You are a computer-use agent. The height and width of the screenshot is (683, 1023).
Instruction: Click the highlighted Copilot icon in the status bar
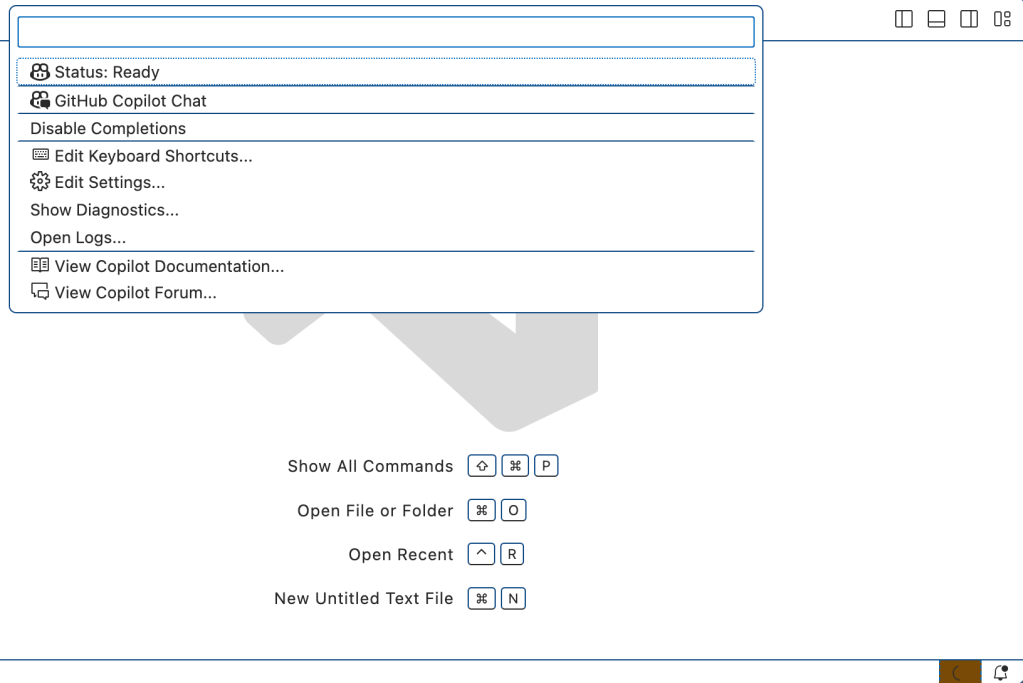click(x=958, y=672)
